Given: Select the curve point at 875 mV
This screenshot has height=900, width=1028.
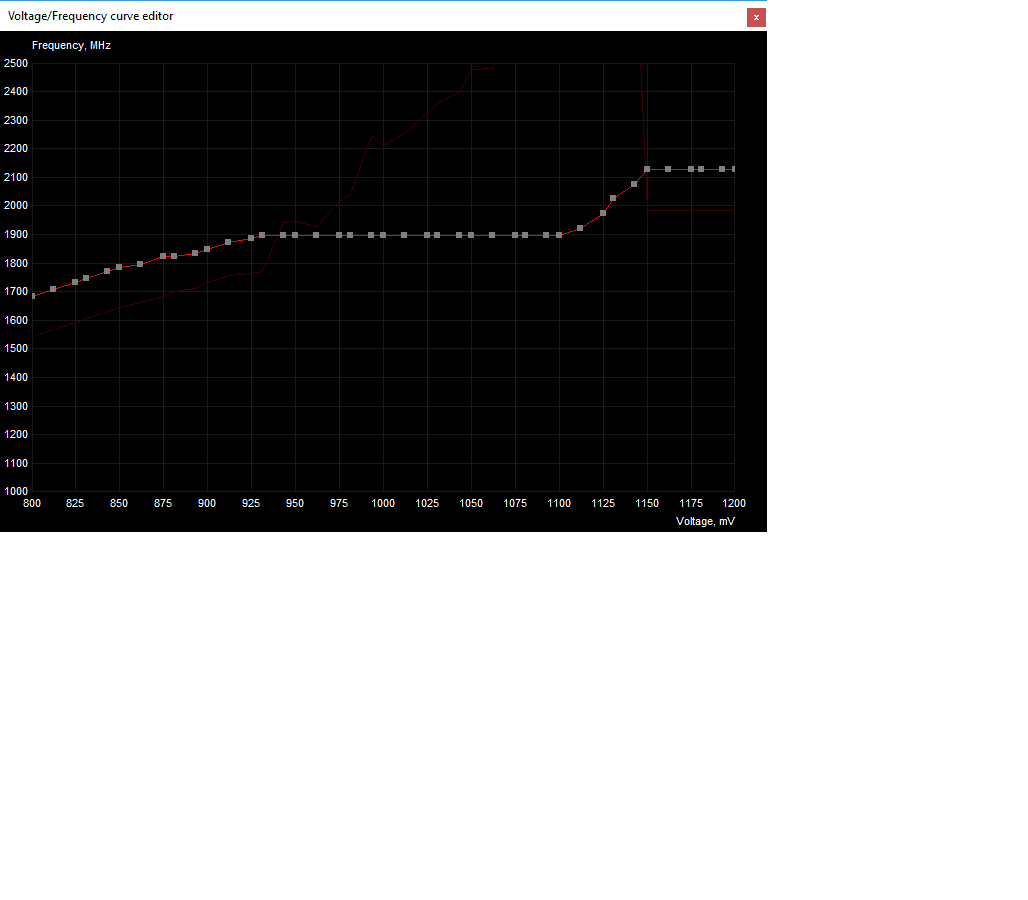Looking at the screenshot, I should pos(163,256).
